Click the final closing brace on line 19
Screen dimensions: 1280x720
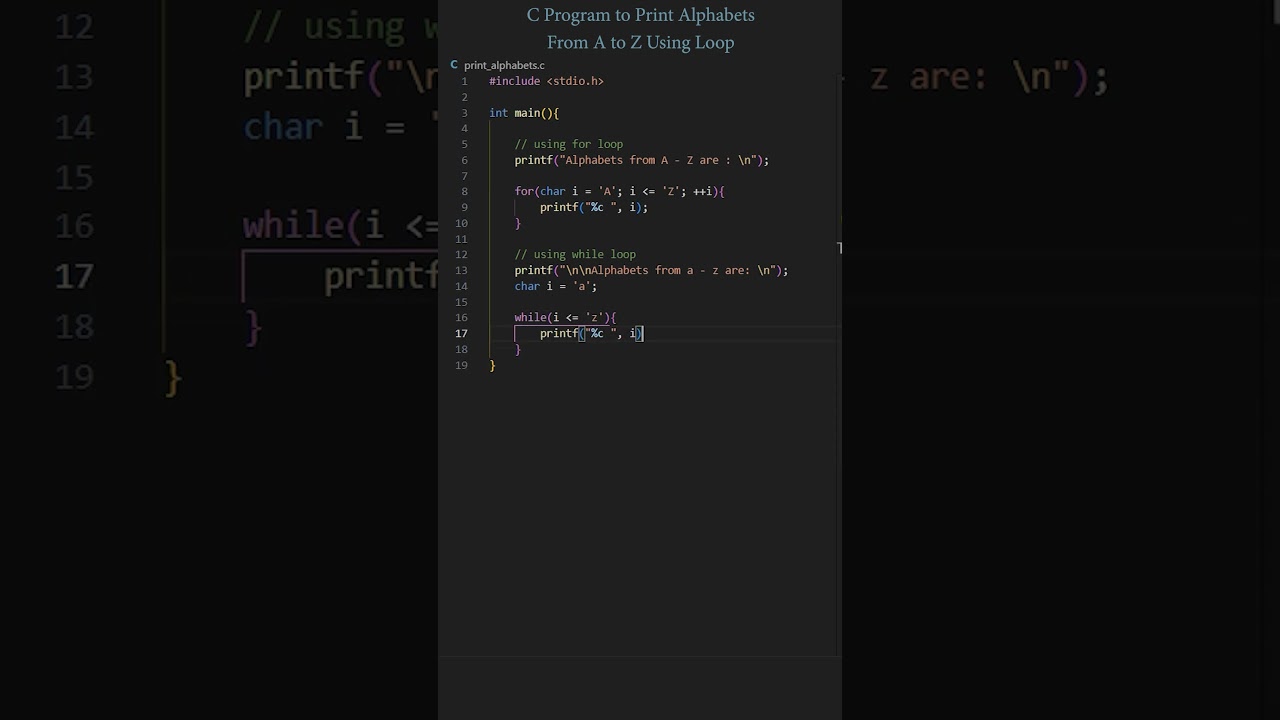pos(492,365)
